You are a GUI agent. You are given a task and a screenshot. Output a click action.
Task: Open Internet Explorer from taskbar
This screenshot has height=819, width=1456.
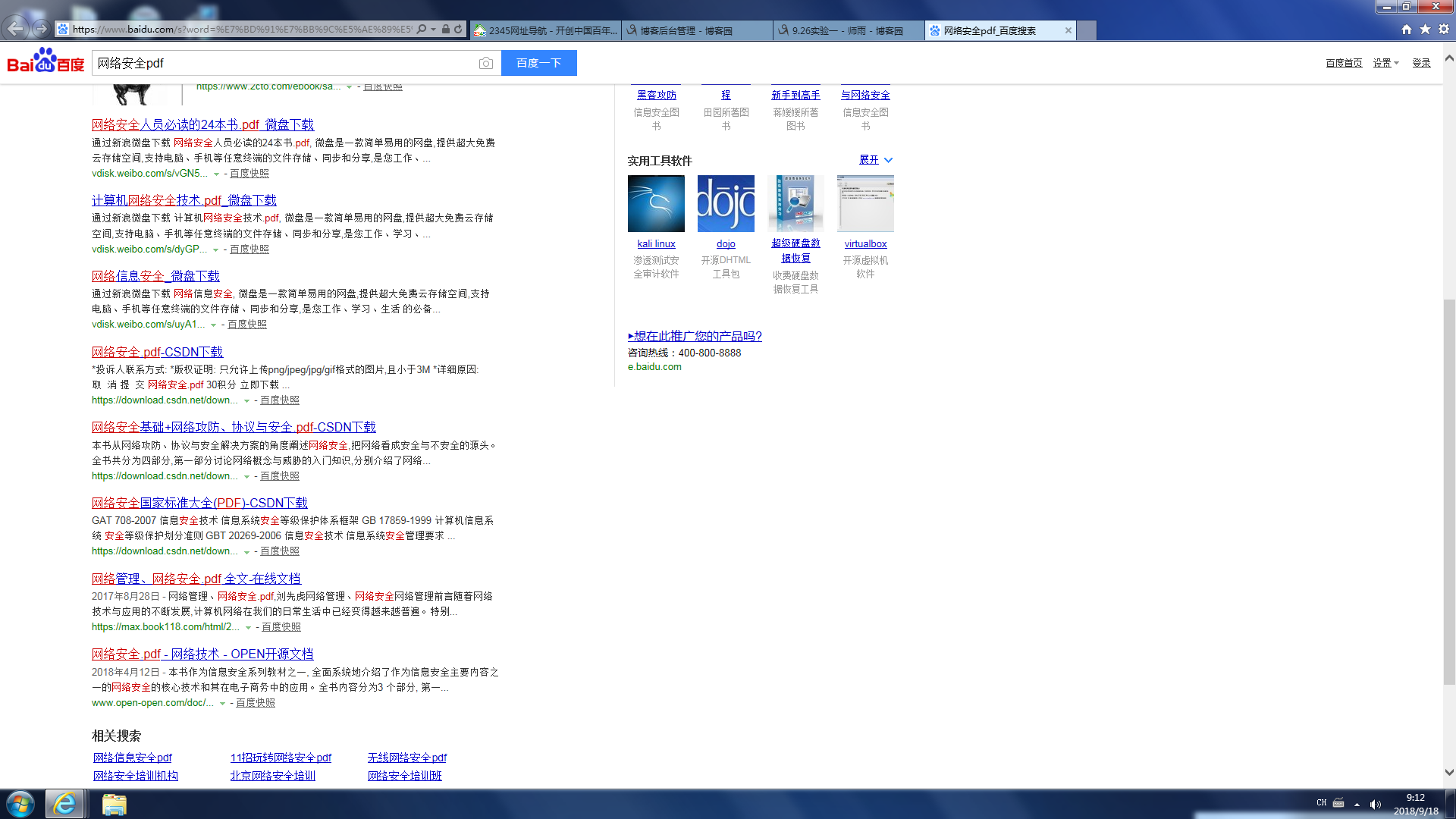coord(64,804)
